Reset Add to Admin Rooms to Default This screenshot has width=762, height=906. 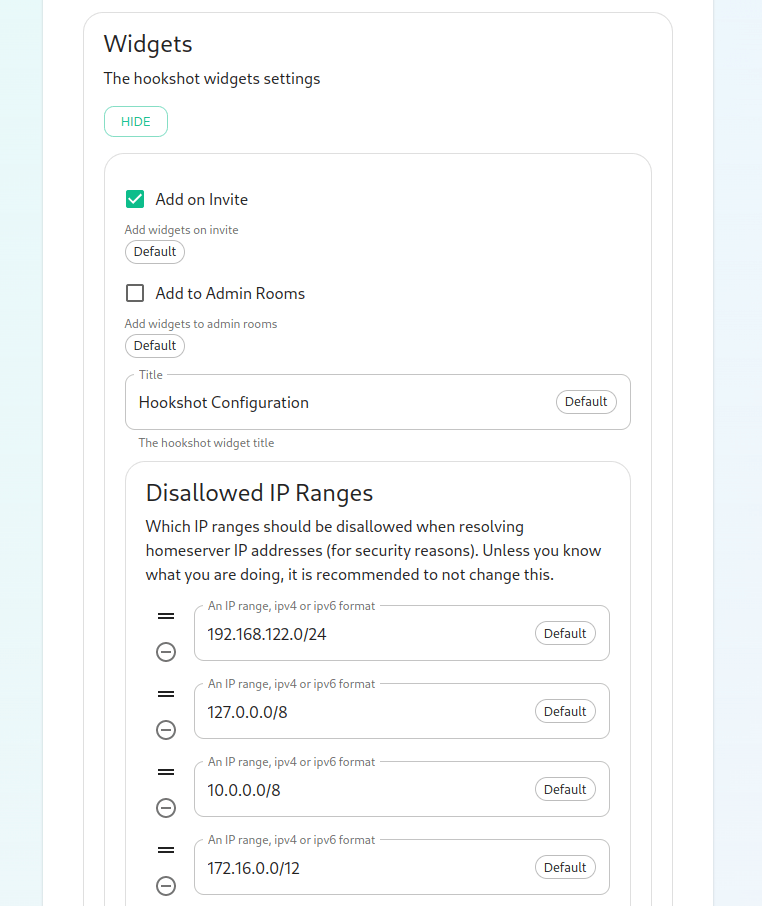coord(155,346)
